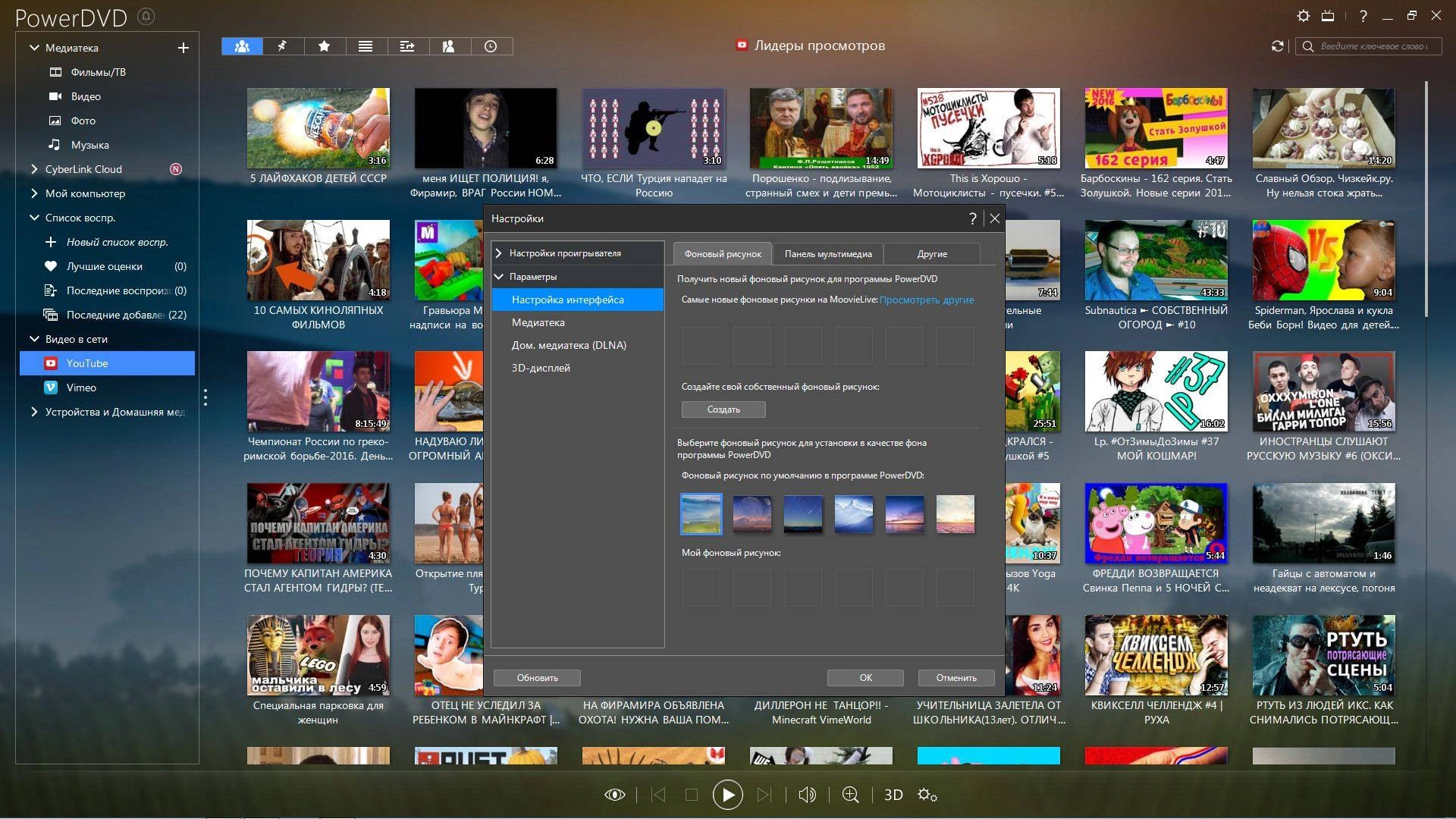The height and width of the screenshot is (819, 1456).
Task: Click the Обновить button
Action: tap(537, 678)
